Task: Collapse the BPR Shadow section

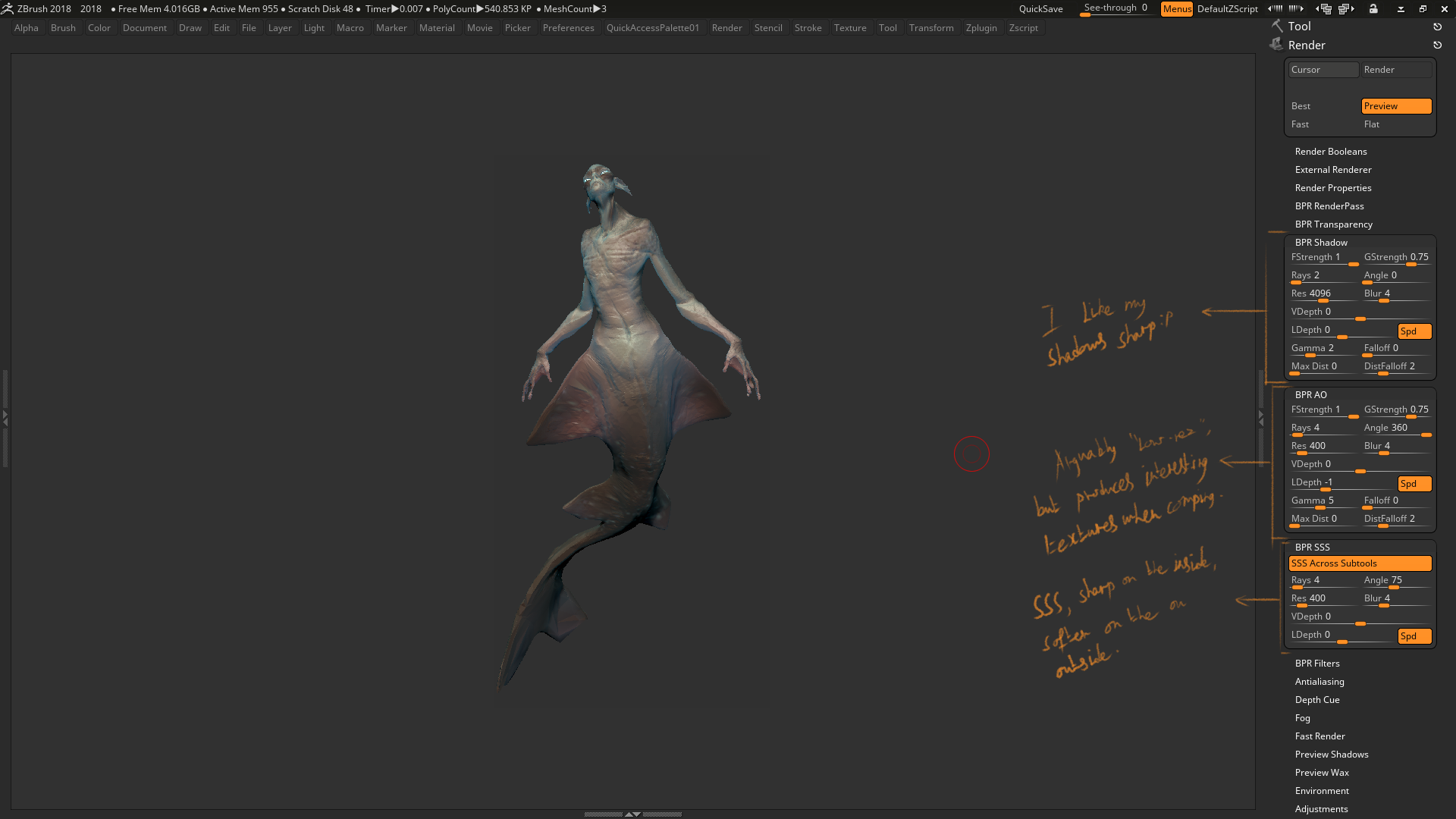Action: click(1321, 243)
